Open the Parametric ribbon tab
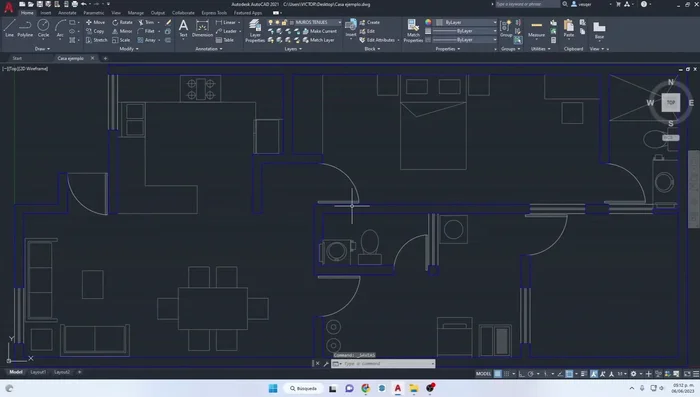 94,13
